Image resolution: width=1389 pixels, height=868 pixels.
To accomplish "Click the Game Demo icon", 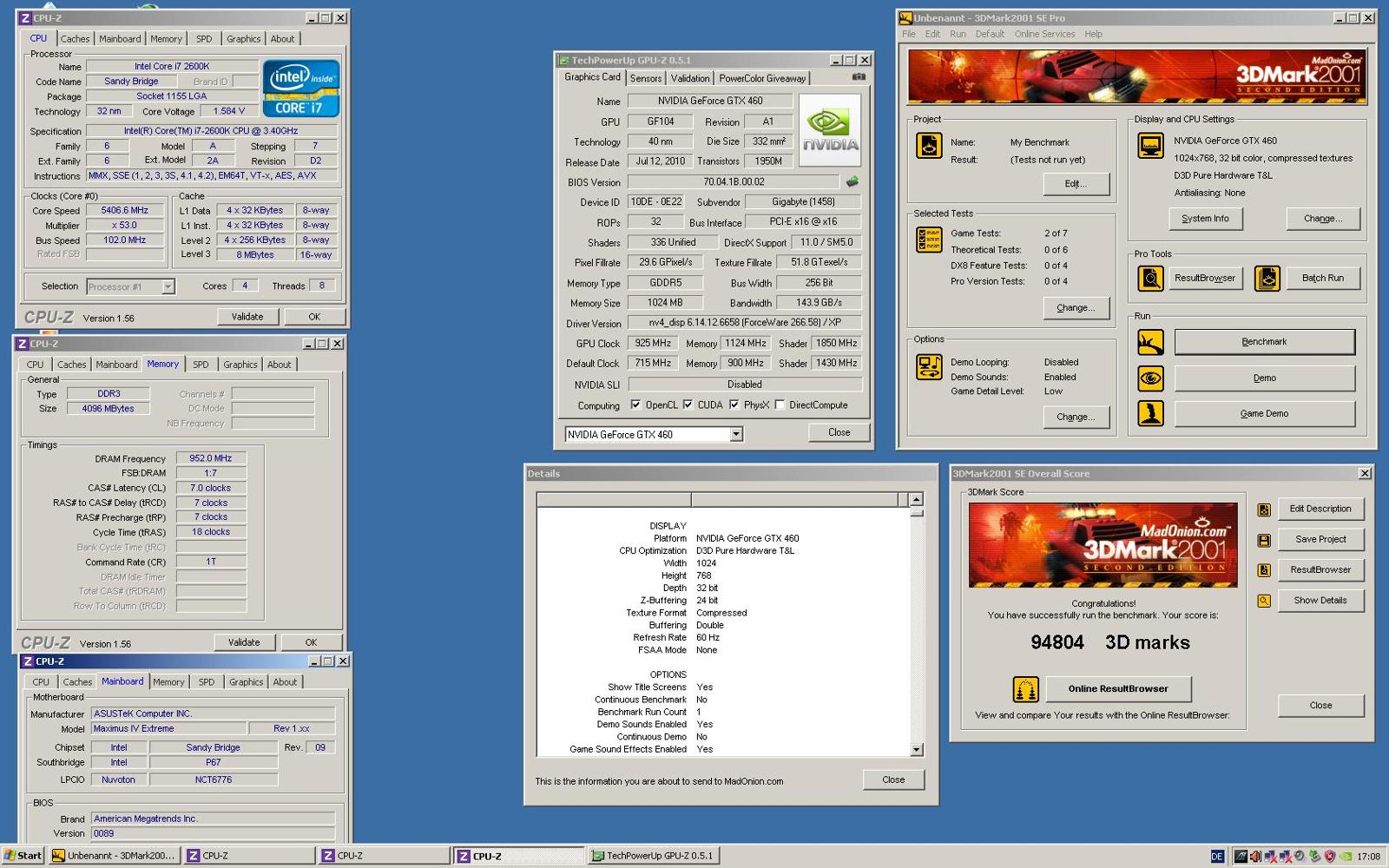I will (x=1151, y=414).
